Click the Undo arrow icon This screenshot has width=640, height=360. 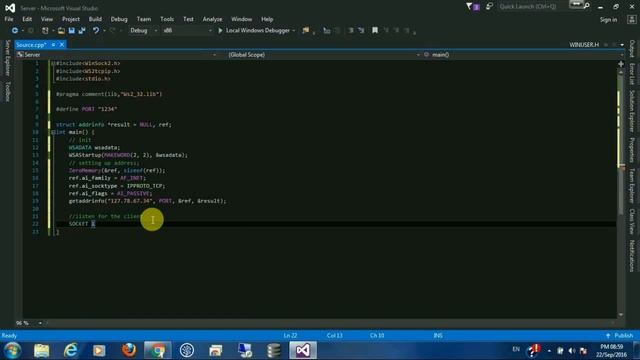[x=96, y=31]
